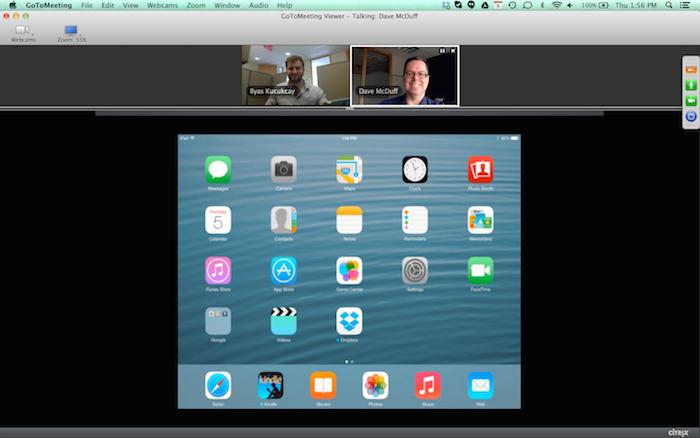Open the Webcams menu in menu bar
This screenshot has height=438, width=700.
(x=162, y=5)
